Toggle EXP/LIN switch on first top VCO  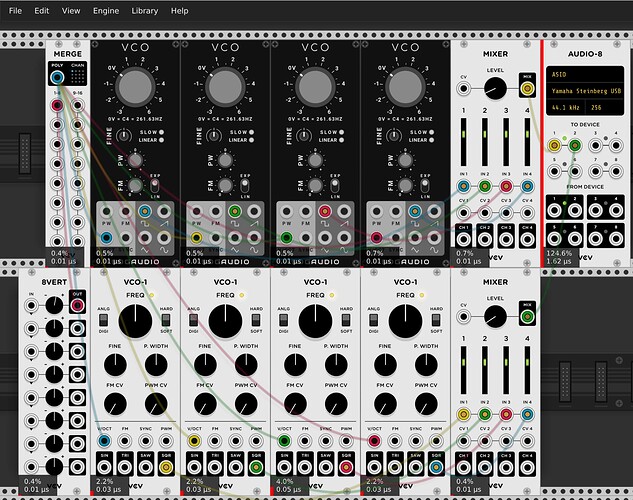click(155, 186)
